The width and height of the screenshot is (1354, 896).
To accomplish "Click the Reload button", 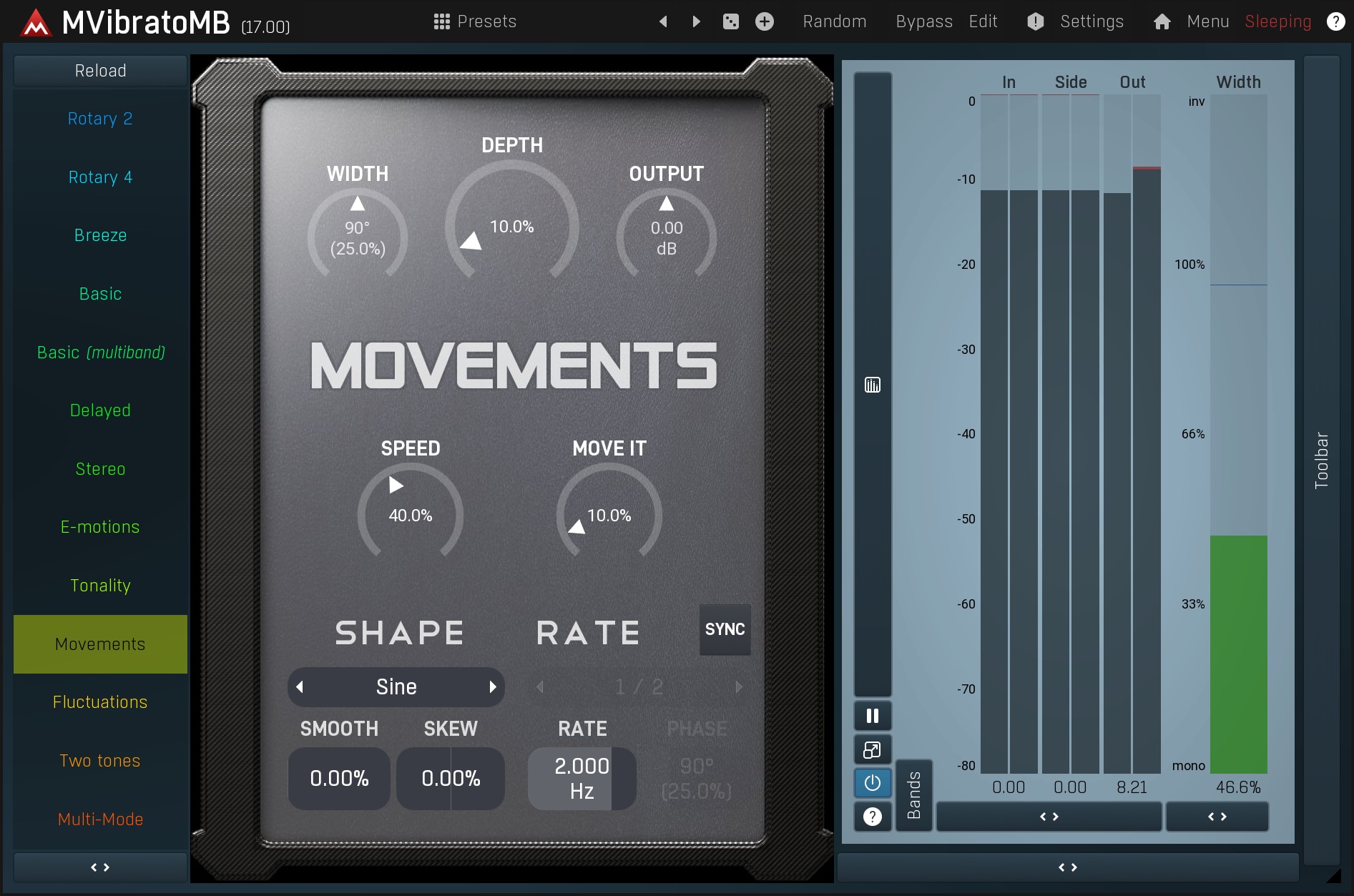I will [100, 71].
